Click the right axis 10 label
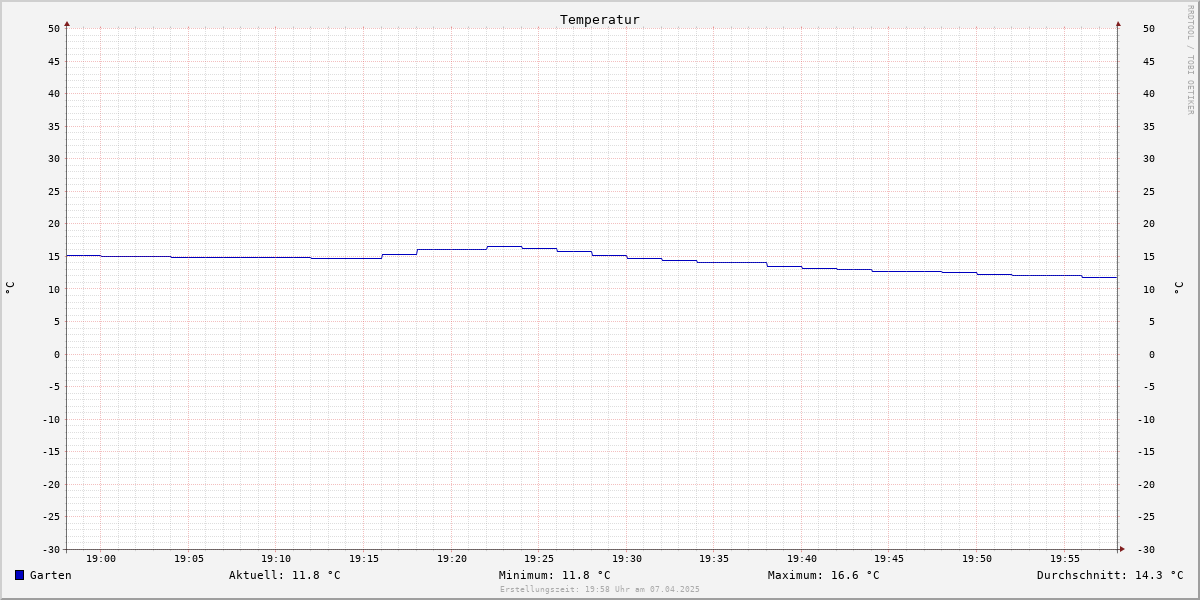This screenshot has height=600, width=1200. (1149, 289)
